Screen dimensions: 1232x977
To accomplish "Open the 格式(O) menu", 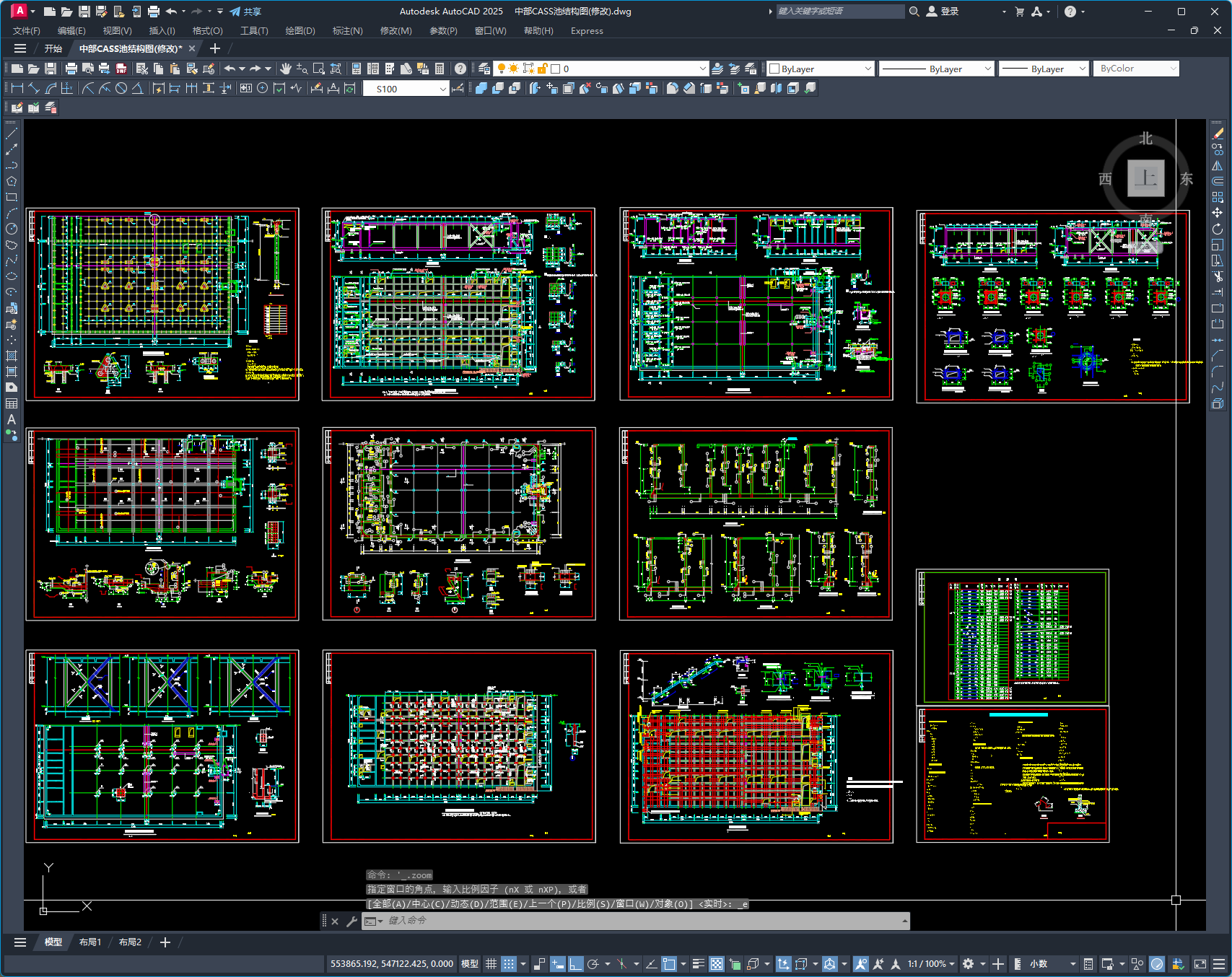I will pos(207,31).
